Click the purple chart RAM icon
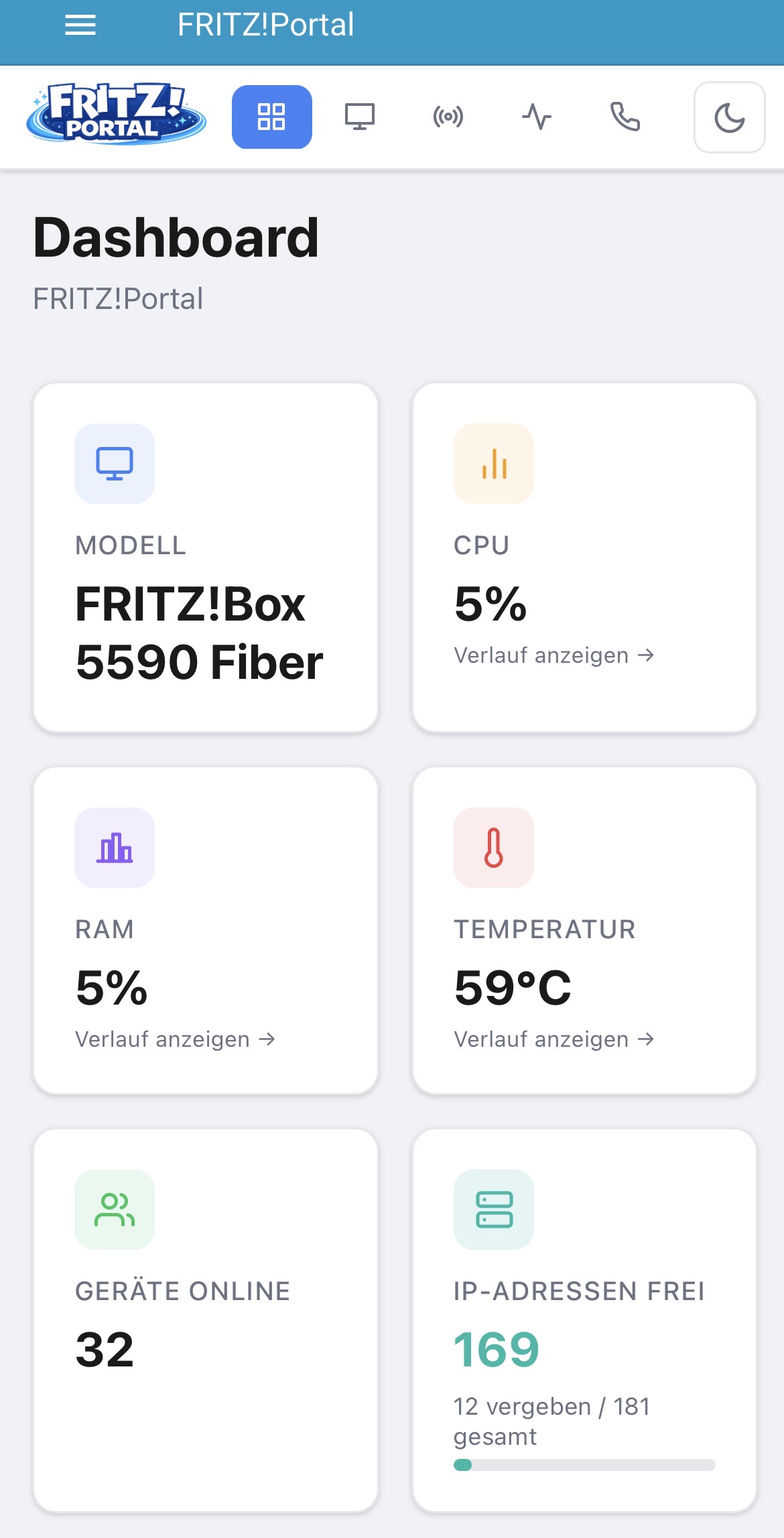Image resolution: width=784 pixels, height=1538 pixels. point(115,848)
